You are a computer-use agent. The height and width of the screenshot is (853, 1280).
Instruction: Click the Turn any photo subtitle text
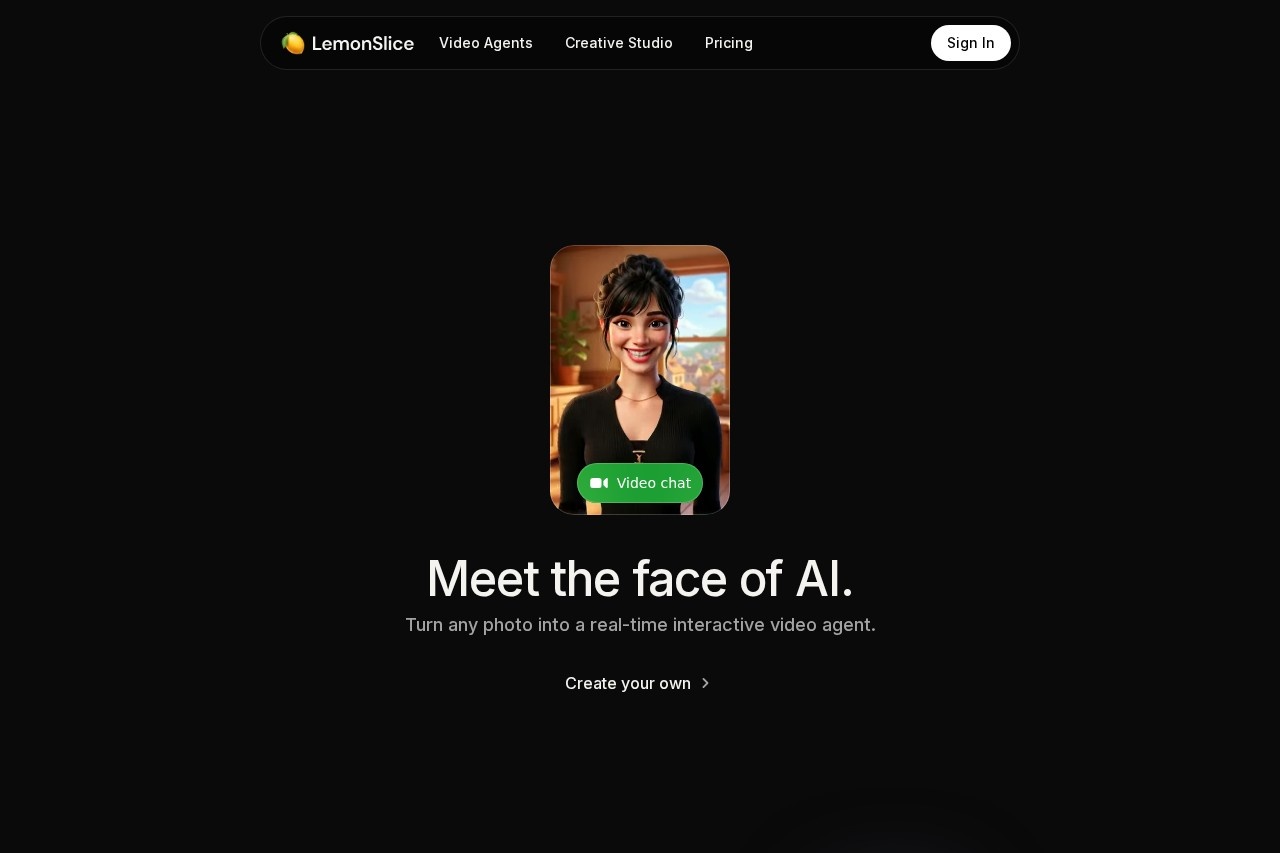[640, 625]
